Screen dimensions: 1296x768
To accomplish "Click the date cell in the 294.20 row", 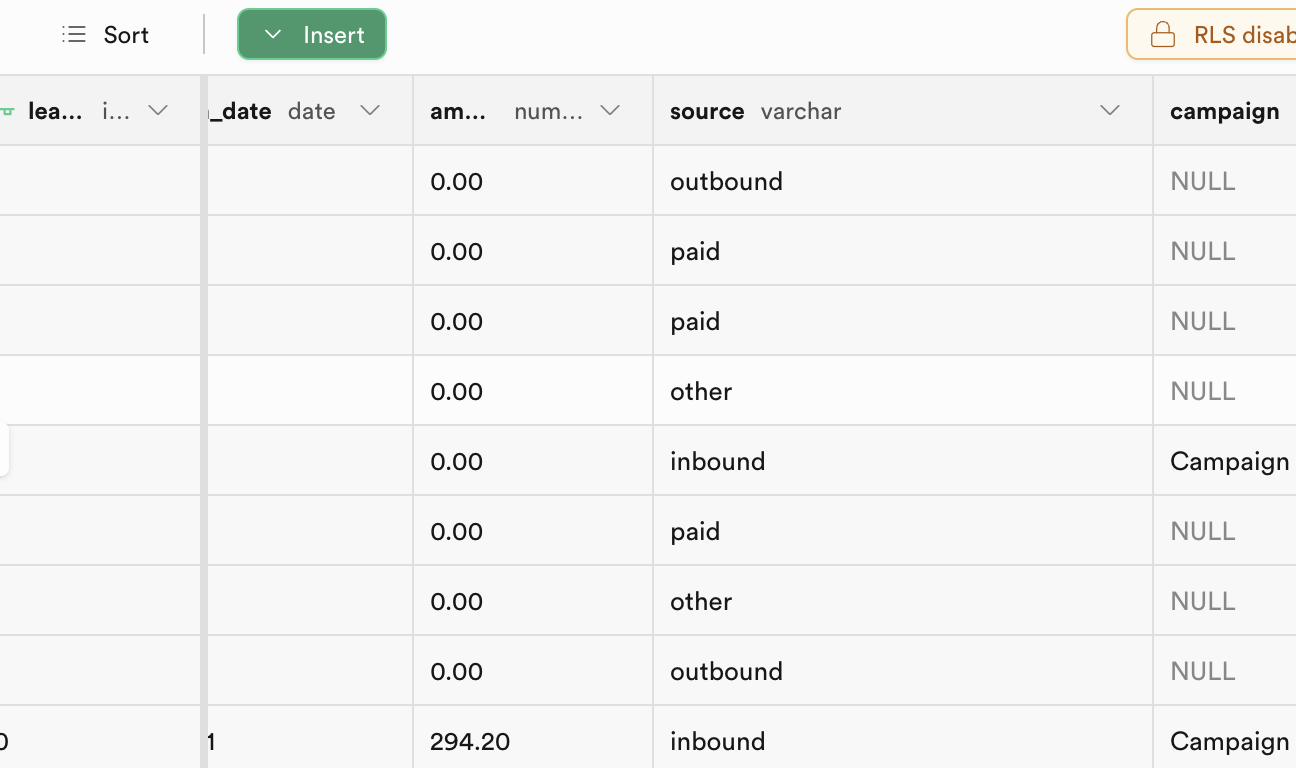I will click(310, 741).
